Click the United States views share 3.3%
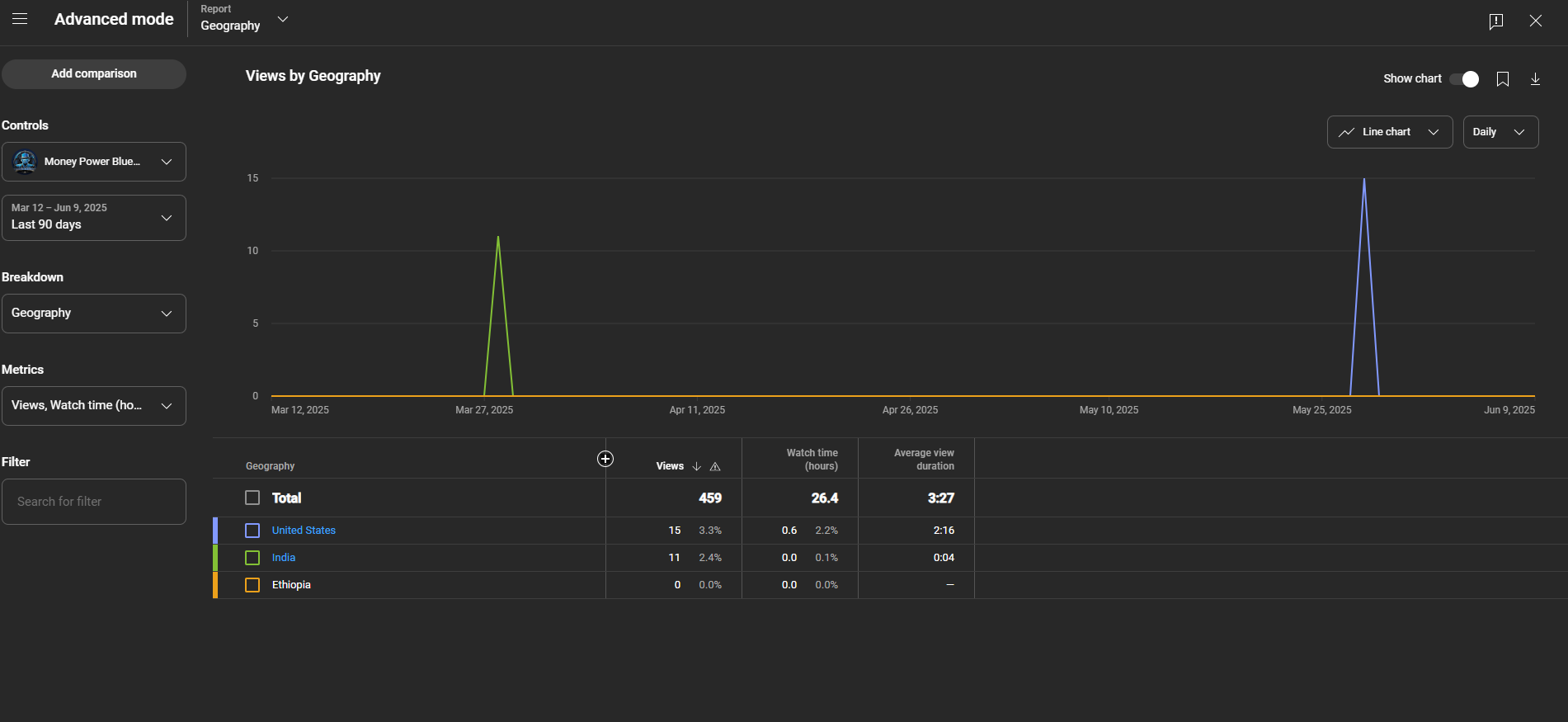 coord(710,531)
